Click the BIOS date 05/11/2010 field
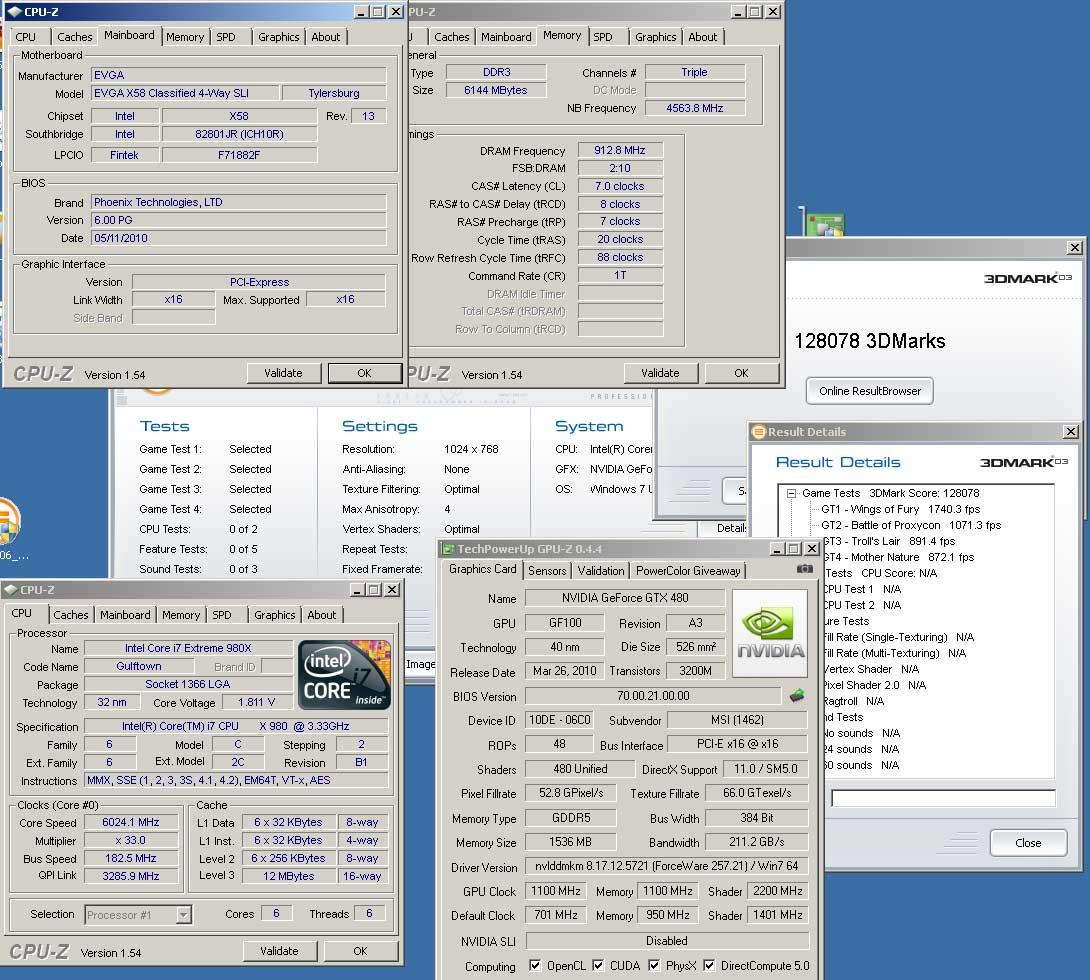The width and height of the screenshot is (1090, 980). click(x=238, y=238)
